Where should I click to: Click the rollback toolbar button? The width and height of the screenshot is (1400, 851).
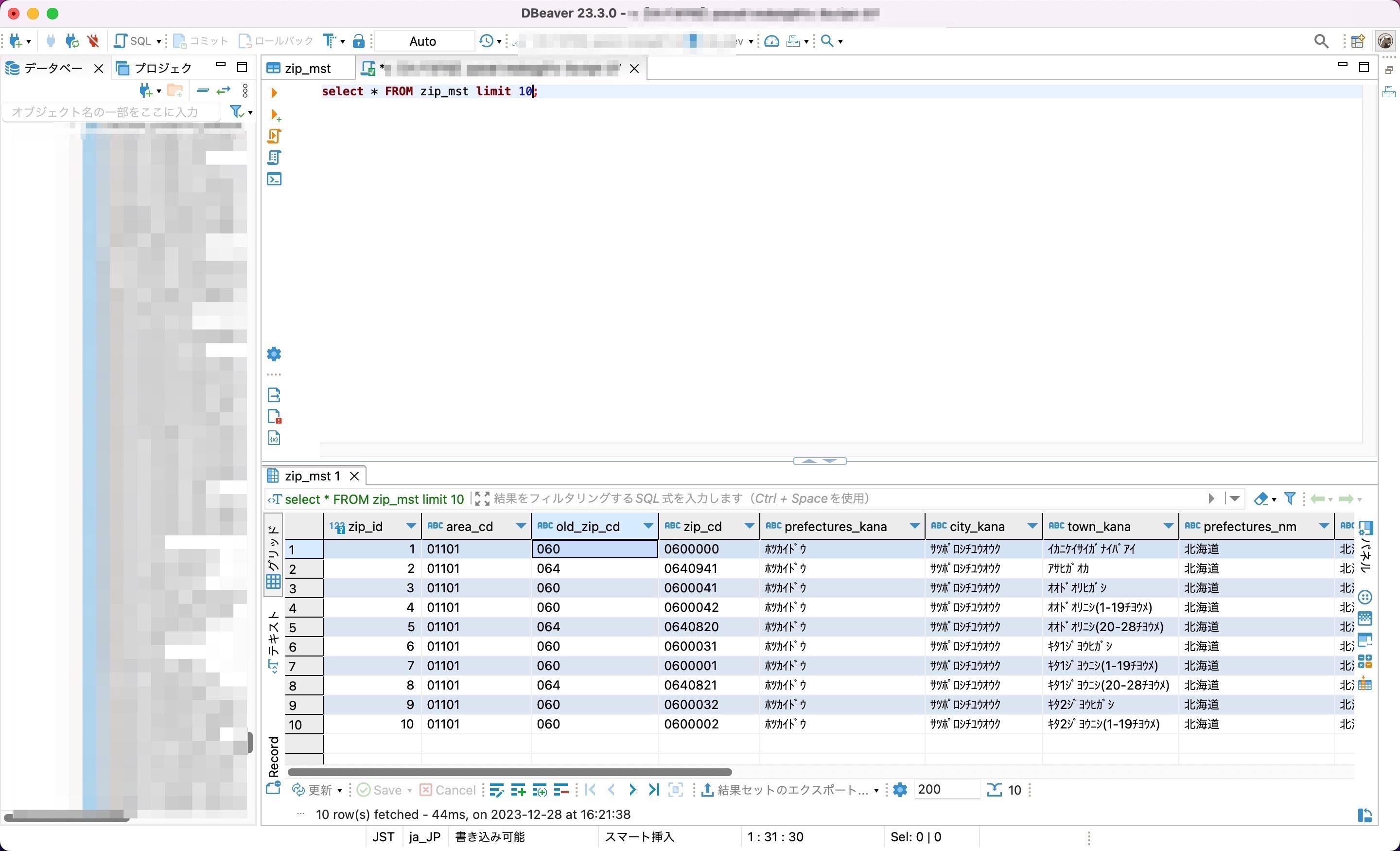[x=276, y=41]
